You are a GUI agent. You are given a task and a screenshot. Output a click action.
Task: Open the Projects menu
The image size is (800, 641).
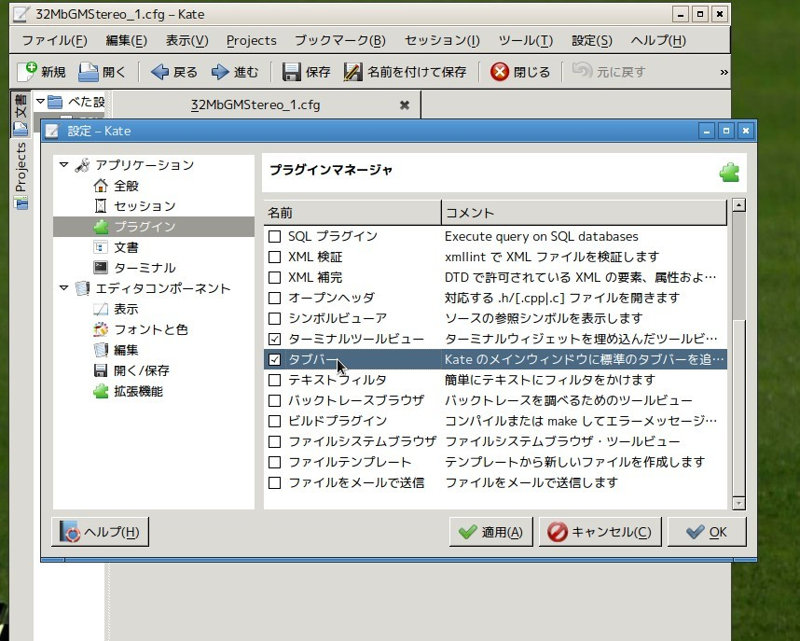(252, 40)
